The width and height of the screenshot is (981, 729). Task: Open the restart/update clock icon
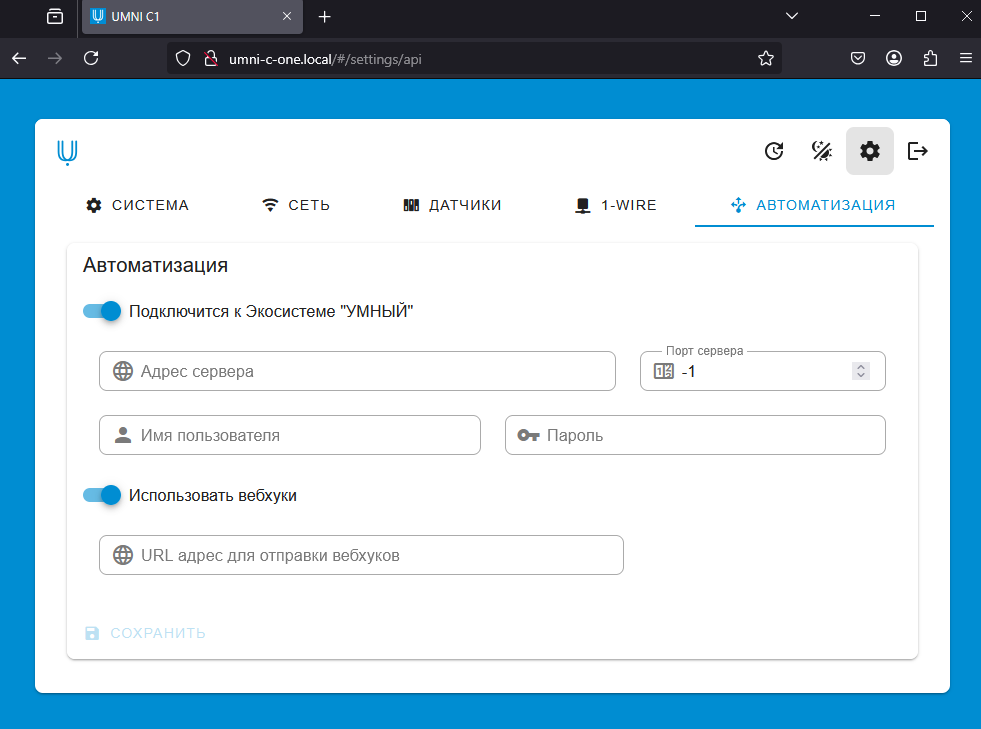(775, 151)
